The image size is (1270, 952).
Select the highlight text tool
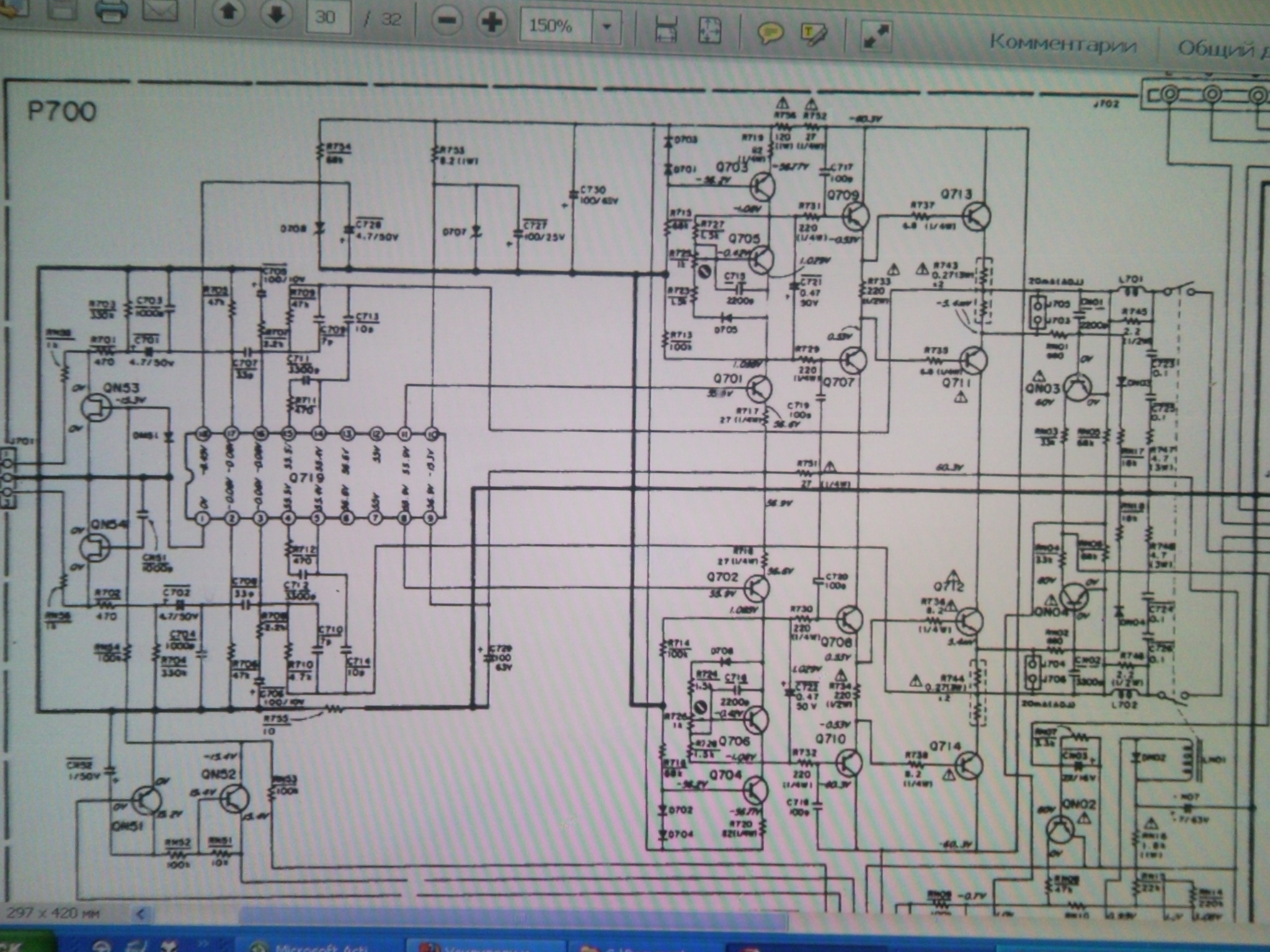tap(814, 33)
